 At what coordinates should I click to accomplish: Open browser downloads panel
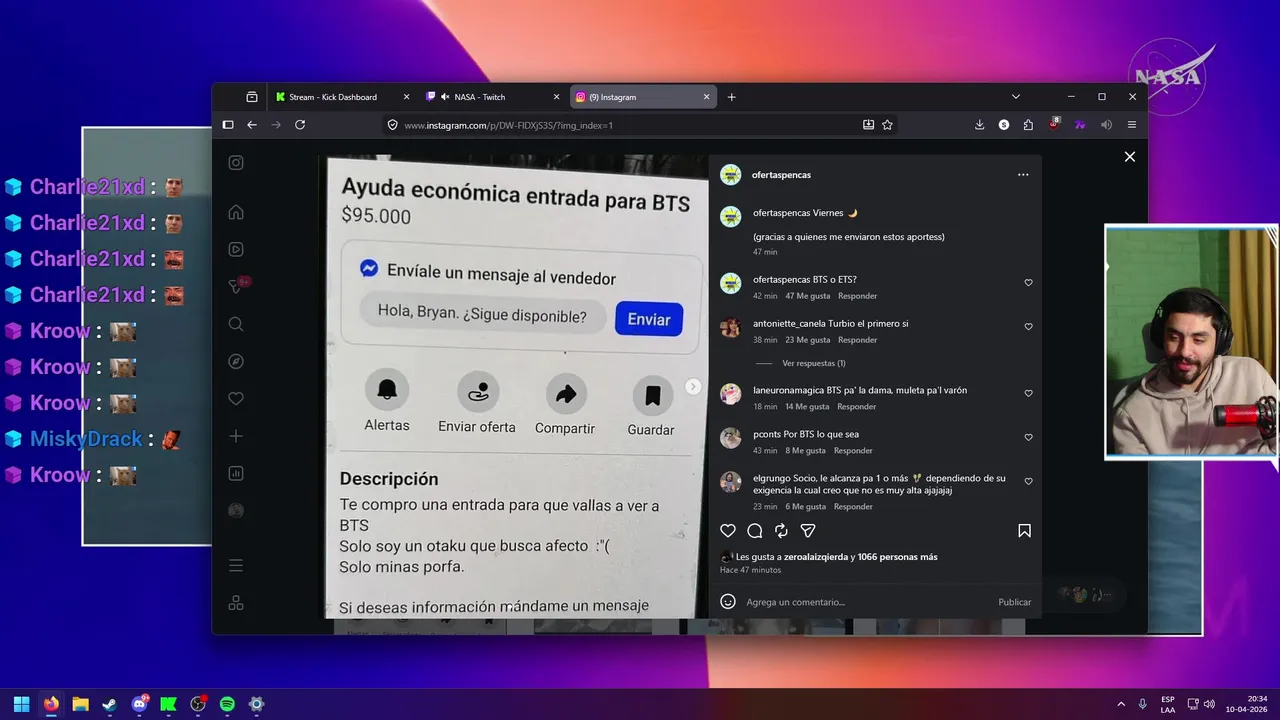point(980,125)
